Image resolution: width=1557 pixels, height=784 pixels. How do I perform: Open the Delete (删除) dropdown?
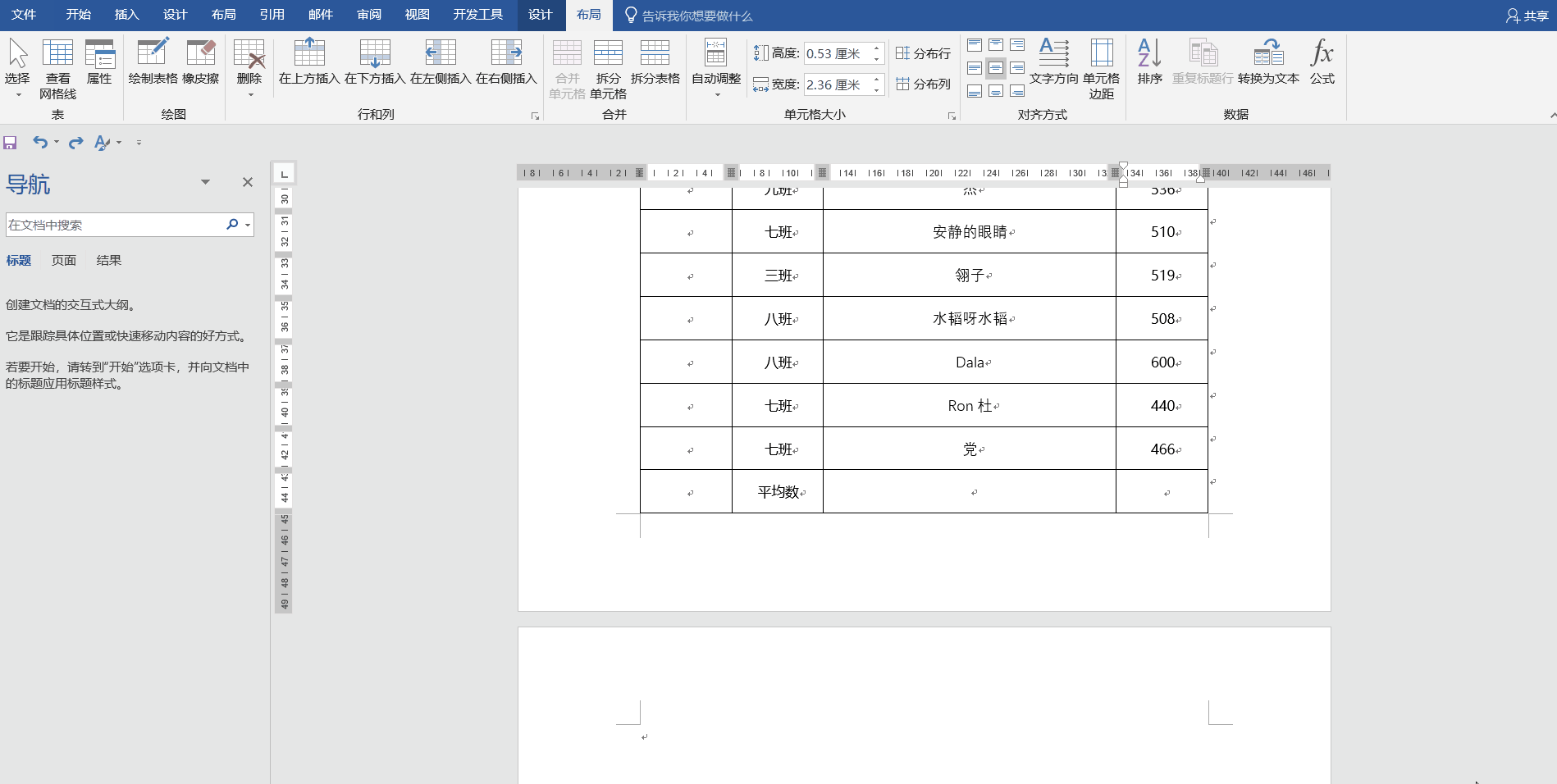249,67
